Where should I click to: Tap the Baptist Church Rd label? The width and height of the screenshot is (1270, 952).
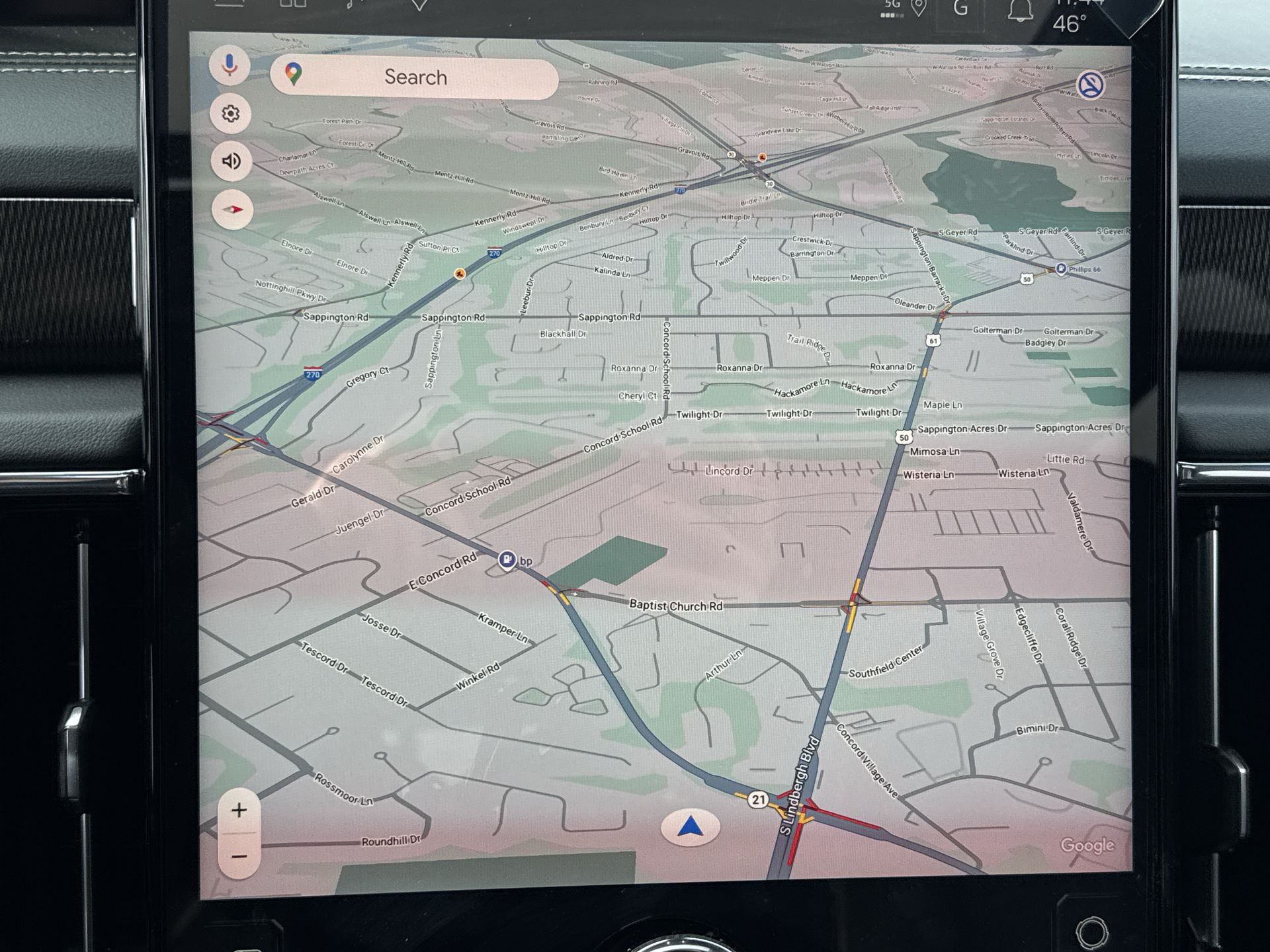(x=675, y=605)
